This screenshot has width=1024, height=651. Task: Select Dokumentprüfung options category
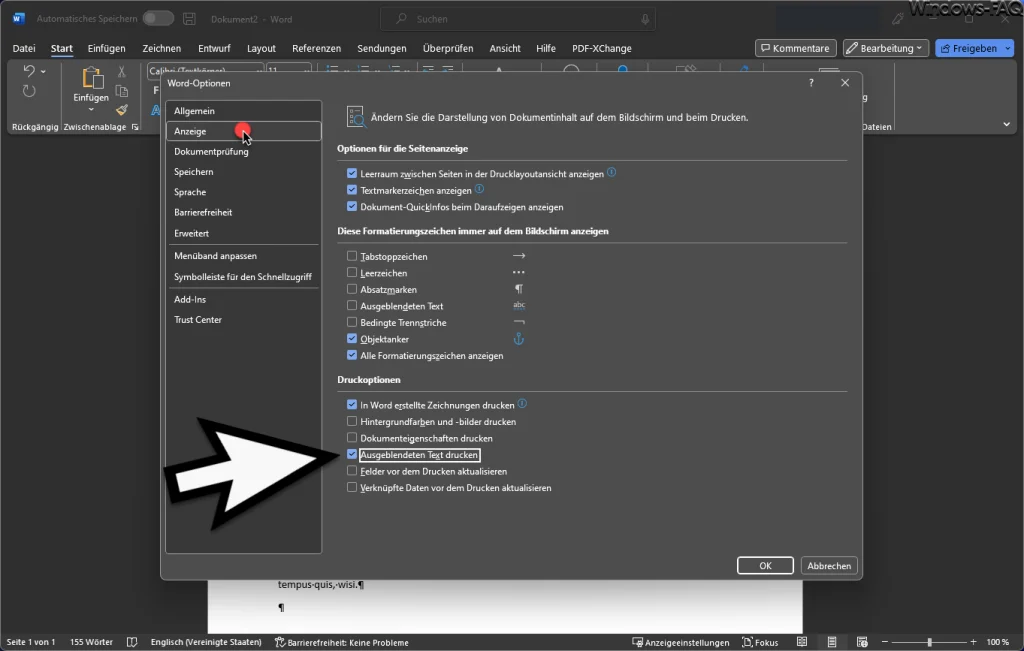tap(243, 151)
